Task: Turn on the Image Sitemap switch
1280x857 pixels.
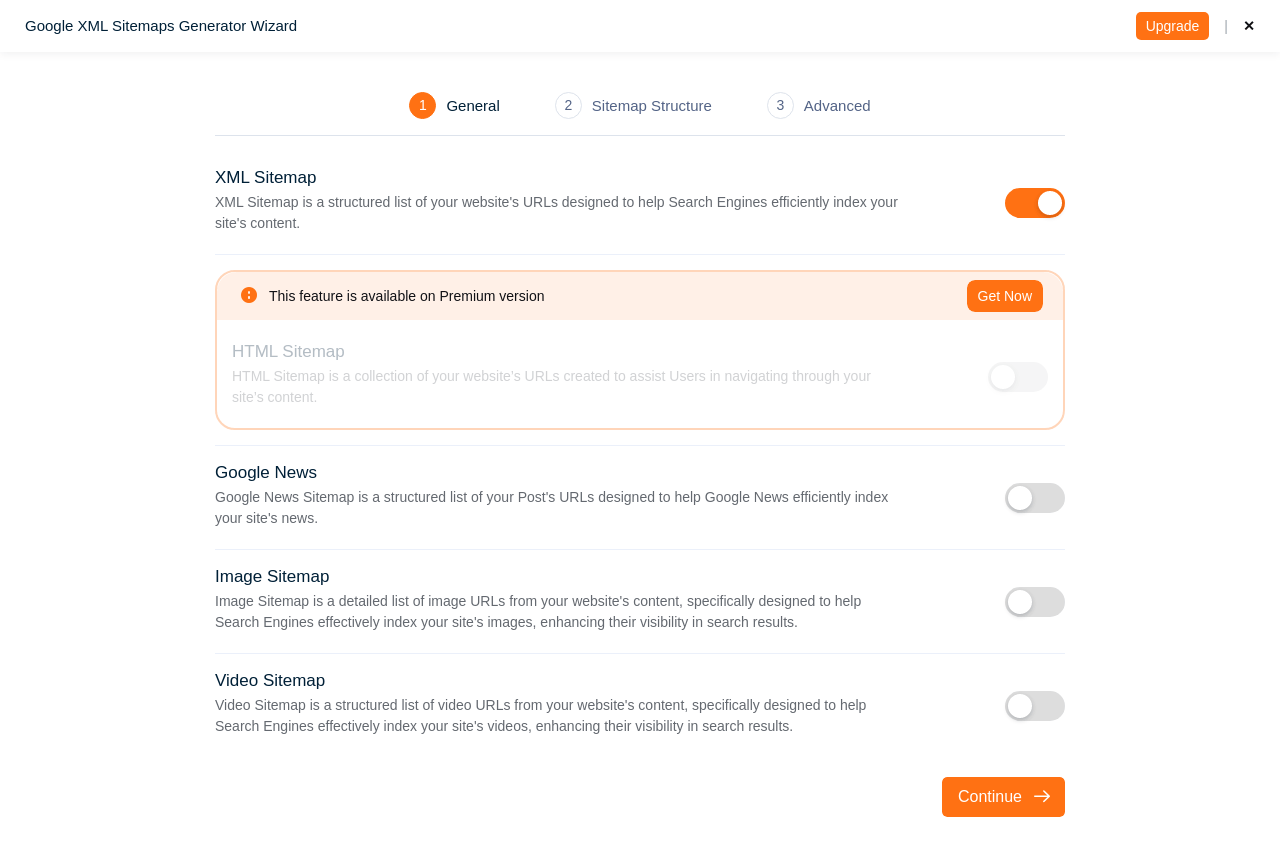Action: pyautogui.click(x=1034, y=602)
